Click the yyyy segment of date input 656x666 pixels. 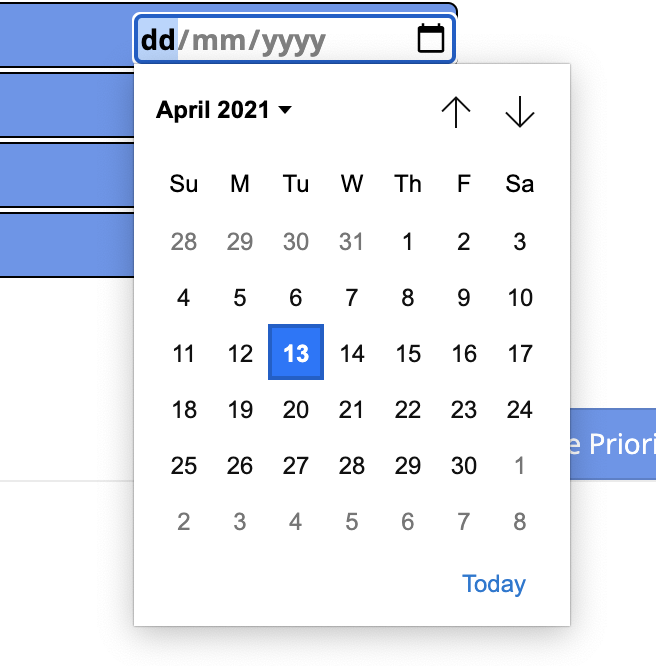(293, 41)
